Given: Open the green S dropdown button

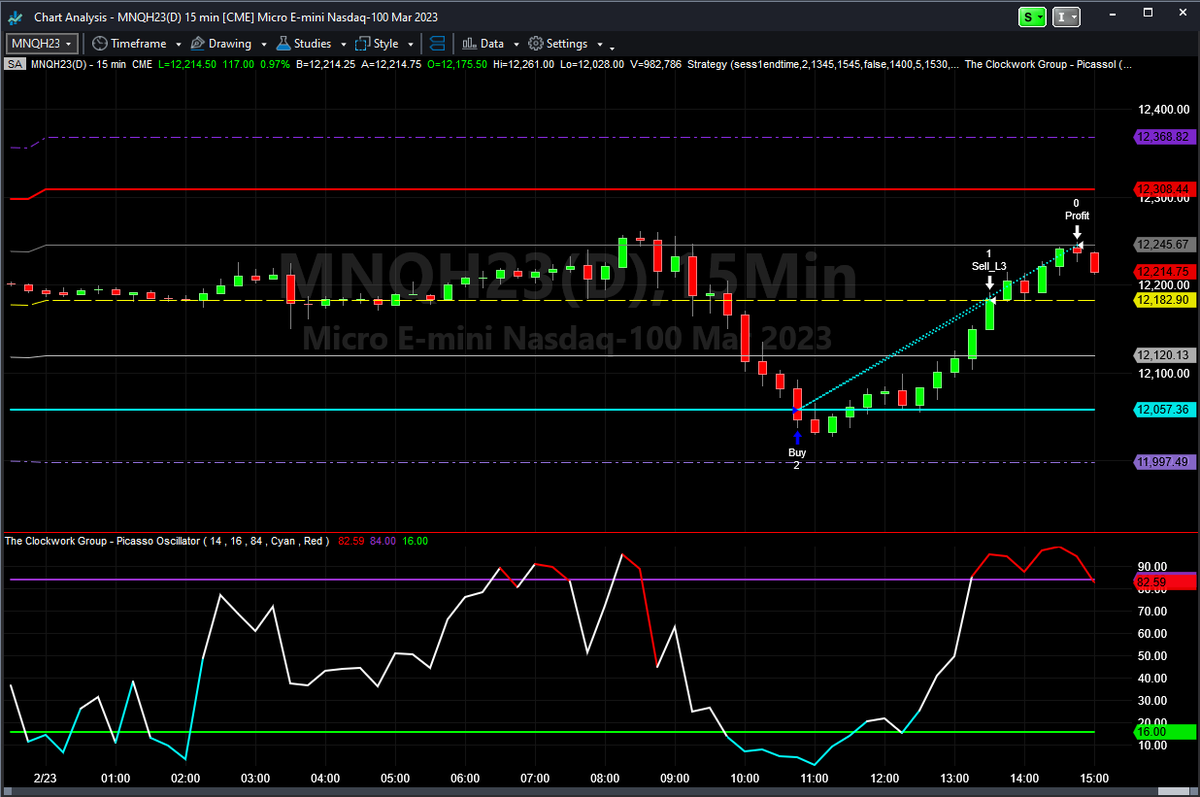Looking at the screenshot, I should point(1033,17).
